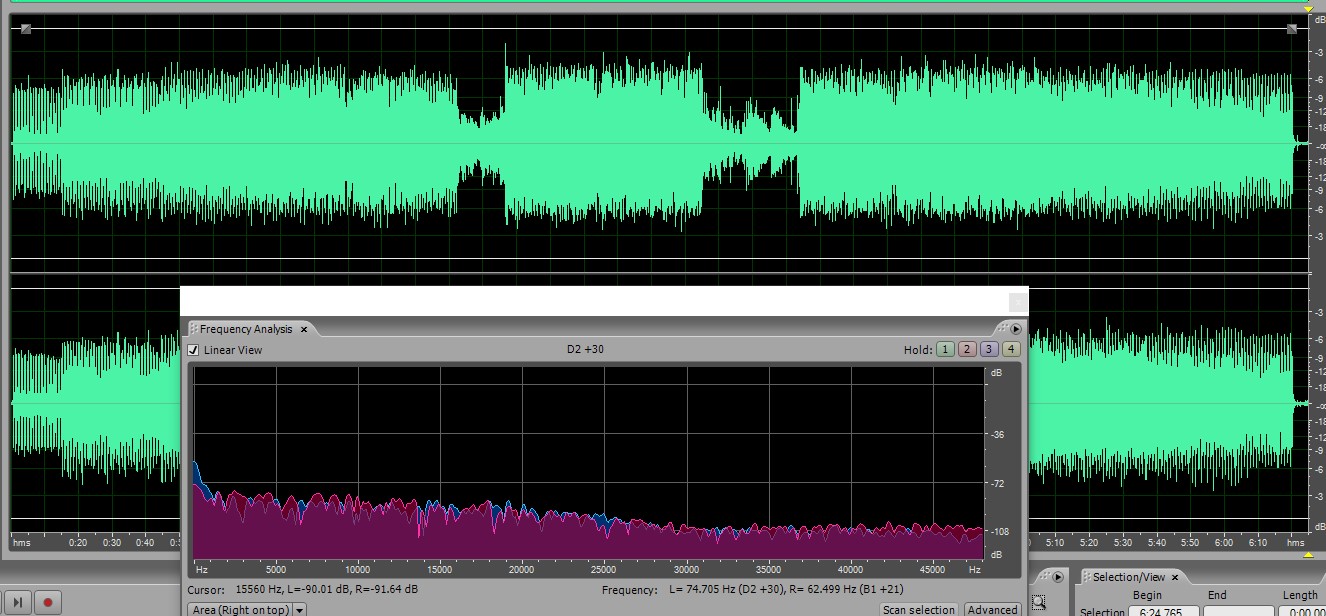Click Hold button 1
This screenshot has height=616, width=1326.
pyautogui.click(x=945, y=349)
